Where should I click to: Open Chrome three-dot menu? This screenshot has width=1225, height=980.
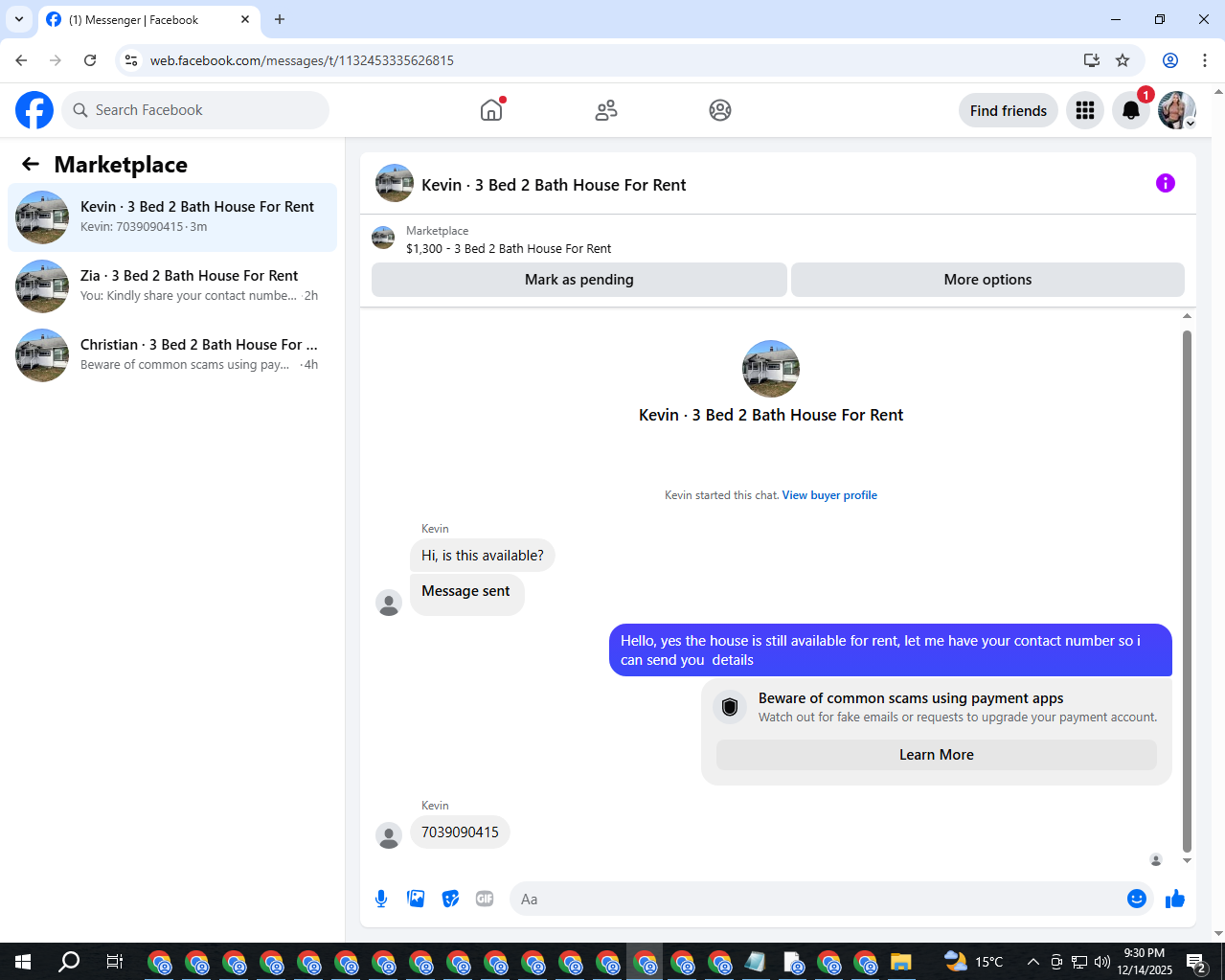[x=1205, y=60]
